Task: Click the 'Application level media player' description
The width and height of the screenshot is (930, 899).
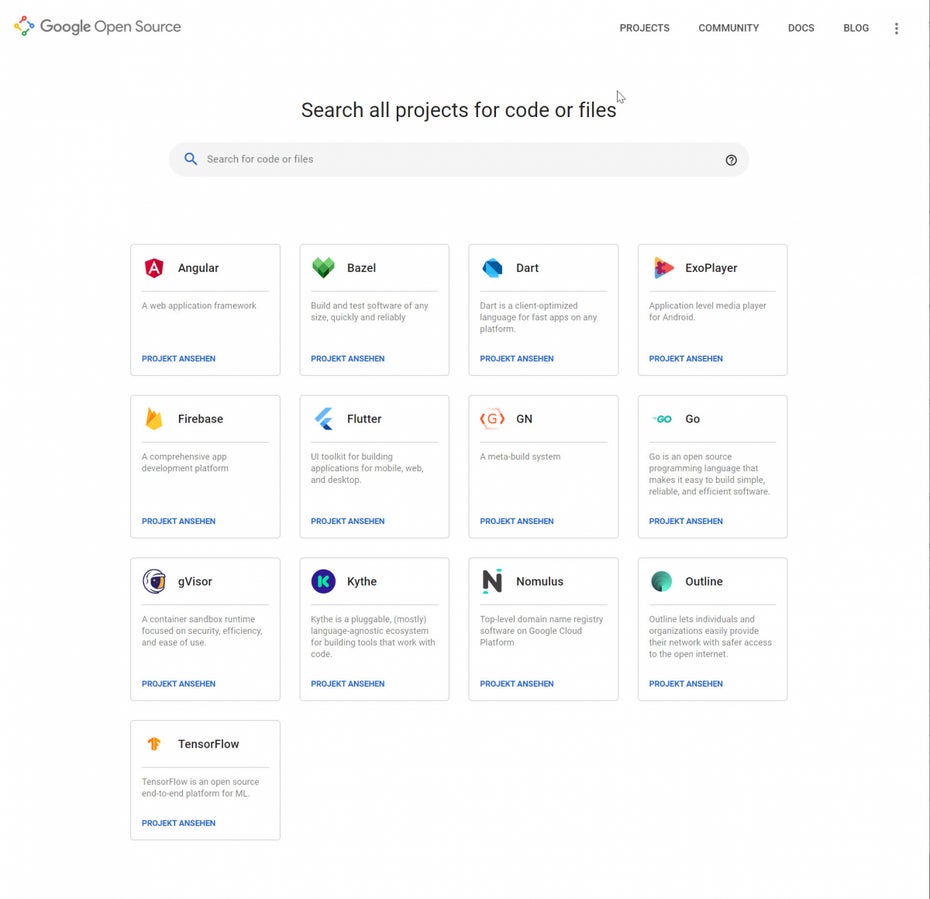Action: [708, 311]
